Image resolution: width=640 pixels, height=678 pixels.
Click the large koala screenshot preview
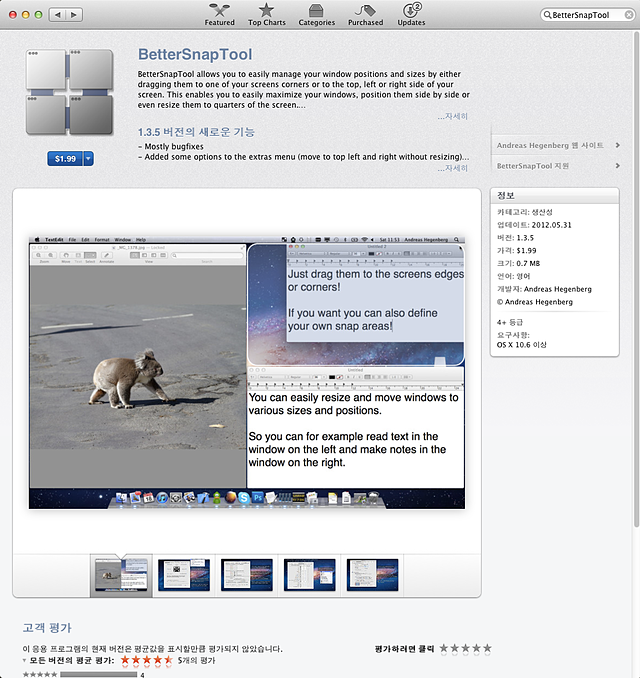(x=247, y=372)
